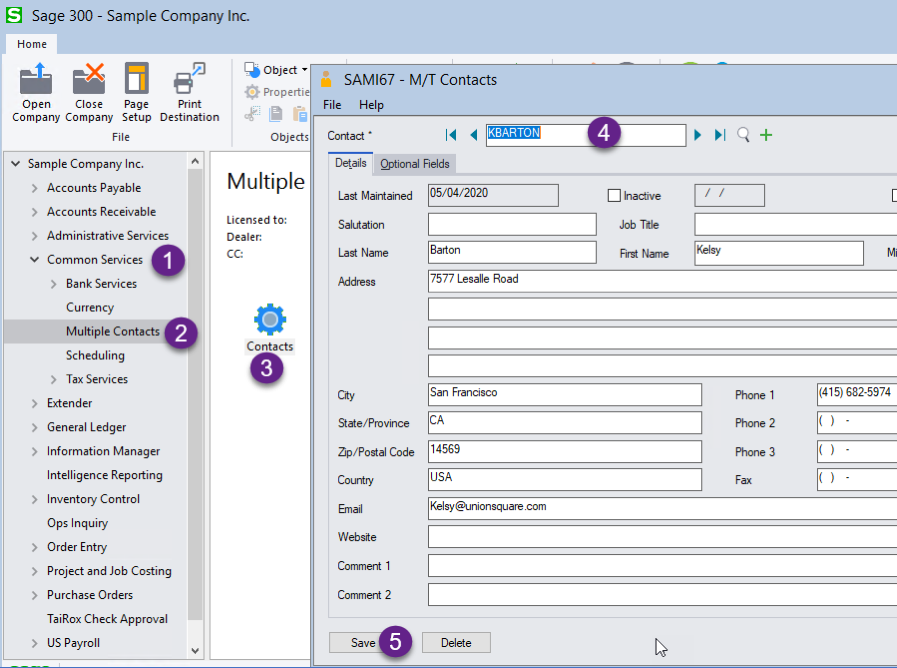Image resolution: width=897 pixels, height=668 pixels.
Task: Click the Phone 1 field
Action: point(857,395)
